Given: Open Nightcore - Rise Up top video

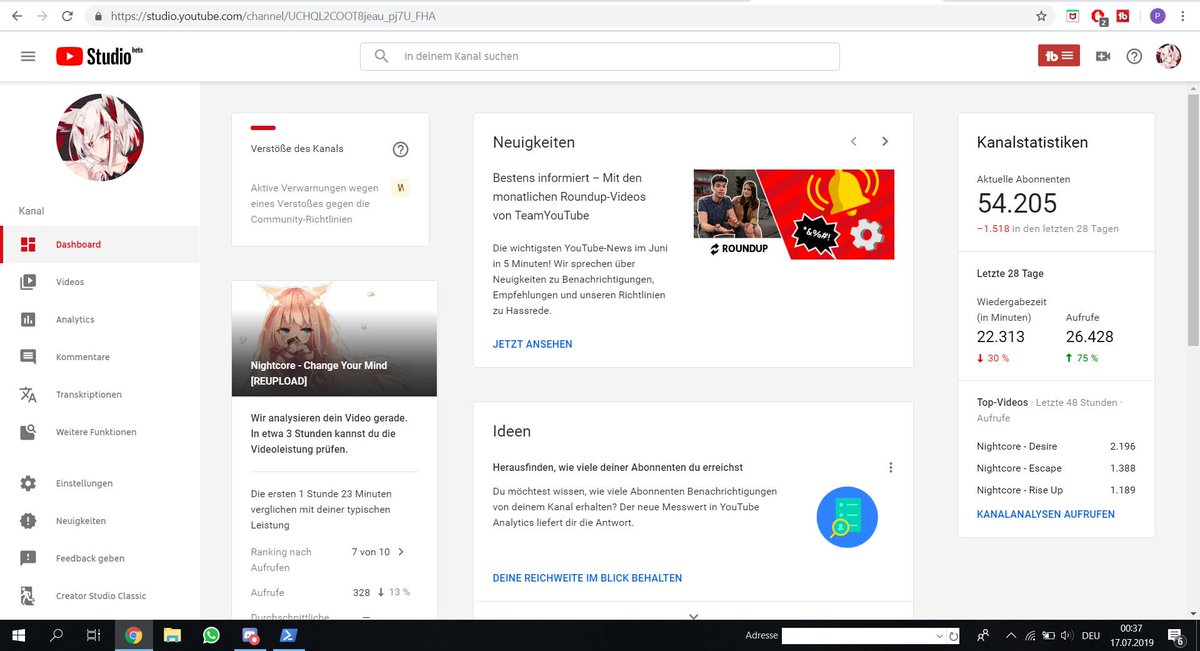Looking at the screenshot, I should click(1020, 490).
